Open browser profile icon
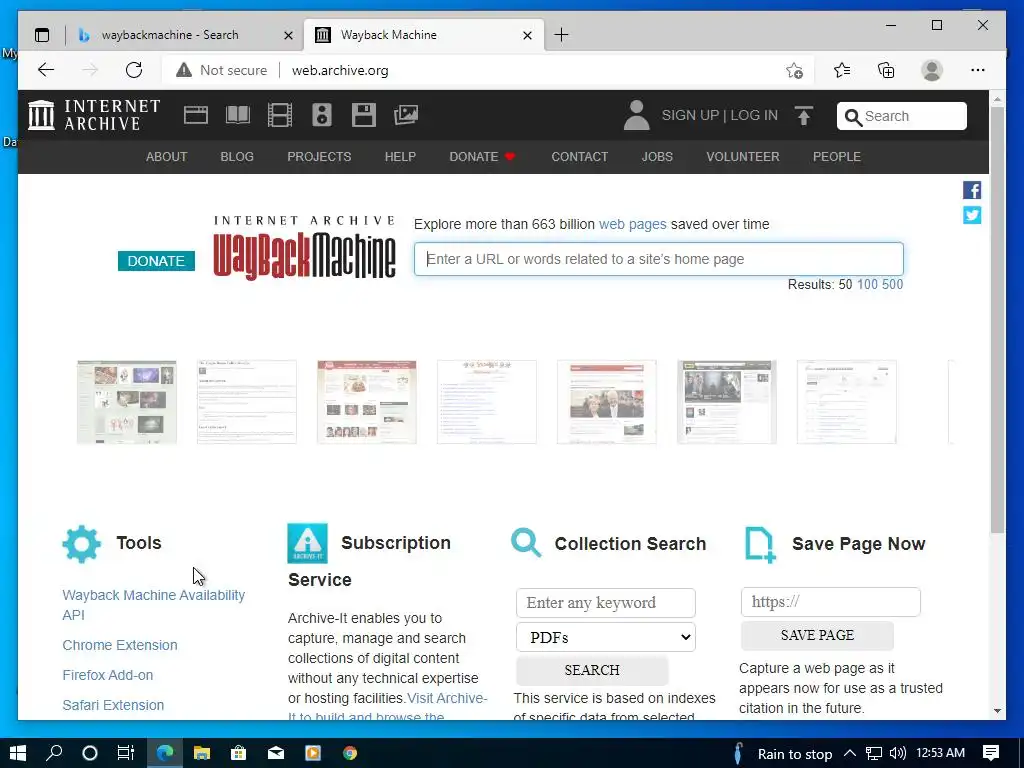 click(932, 70)
